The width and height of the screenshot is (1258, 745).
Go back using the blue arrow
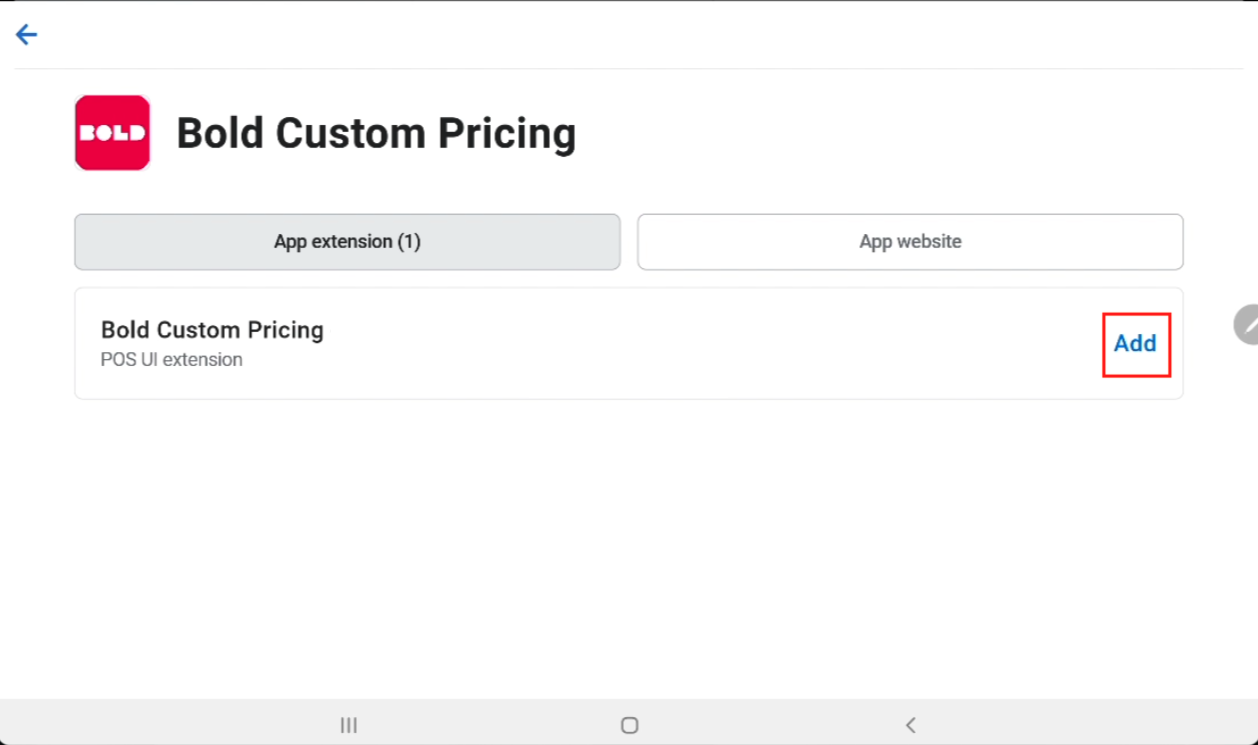[x=26, y=35]
